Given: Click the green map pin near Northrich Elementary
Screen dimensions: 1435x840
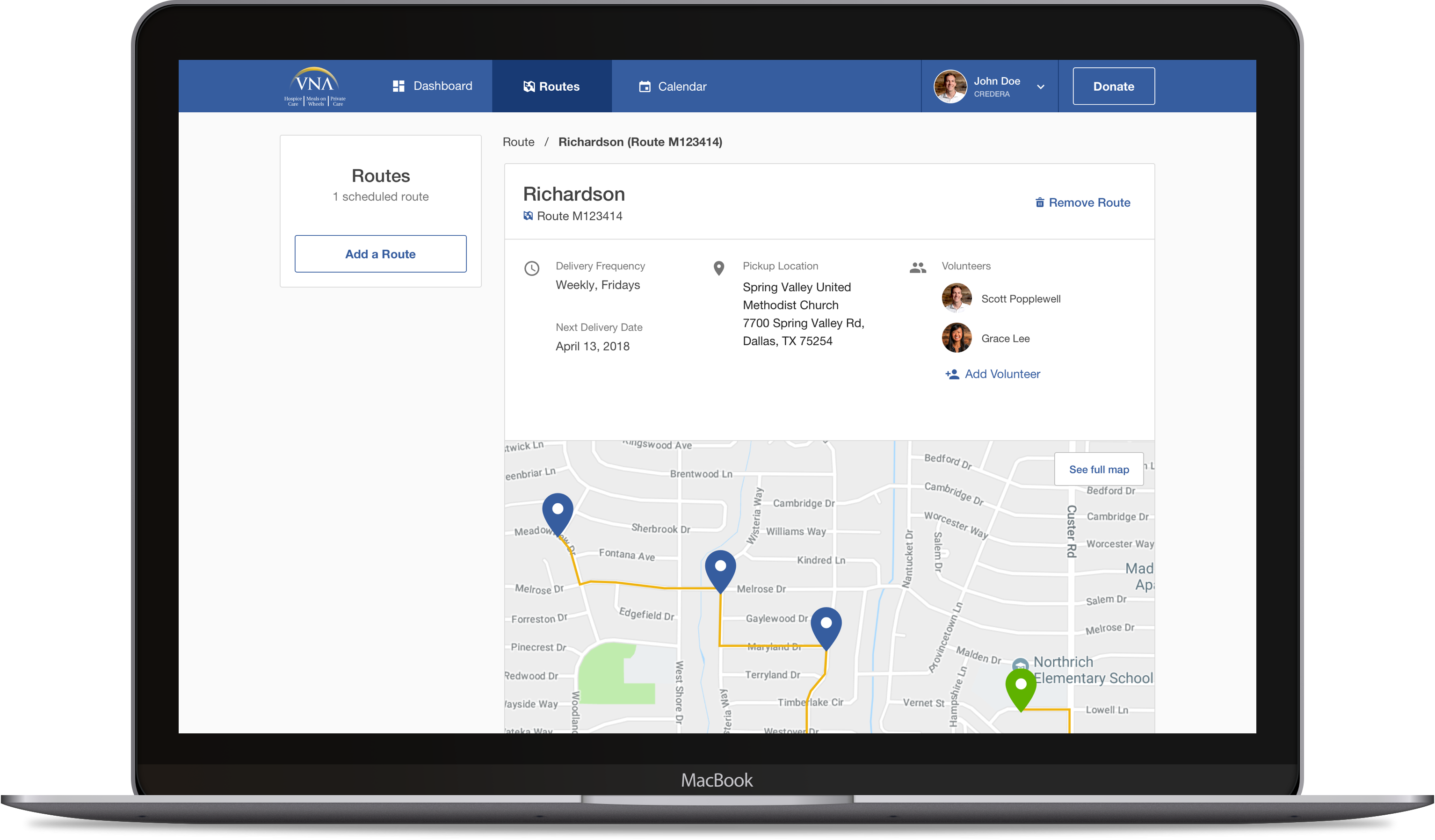Looking at the screenshot, I should 1021,690.
